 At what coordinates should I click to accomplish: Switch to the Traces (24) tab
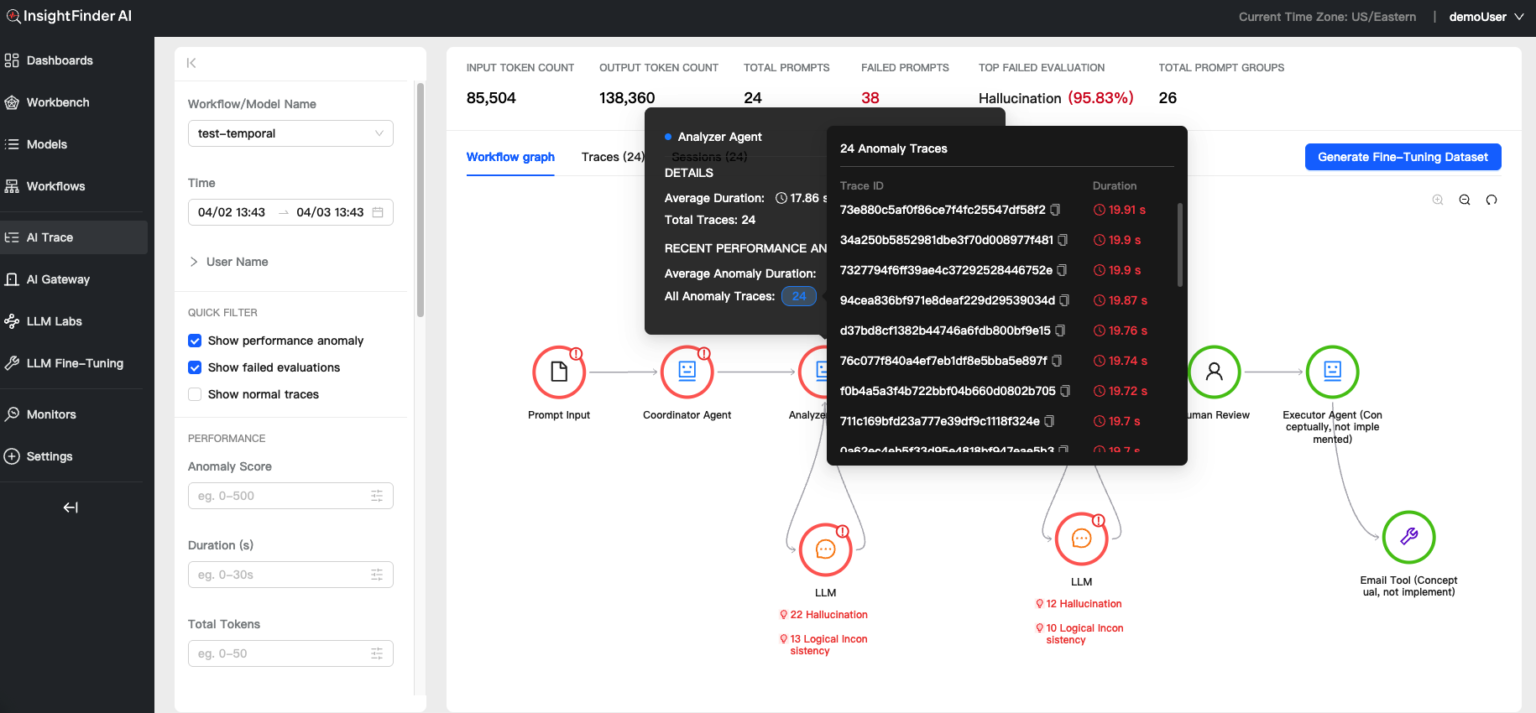point(612,157)
